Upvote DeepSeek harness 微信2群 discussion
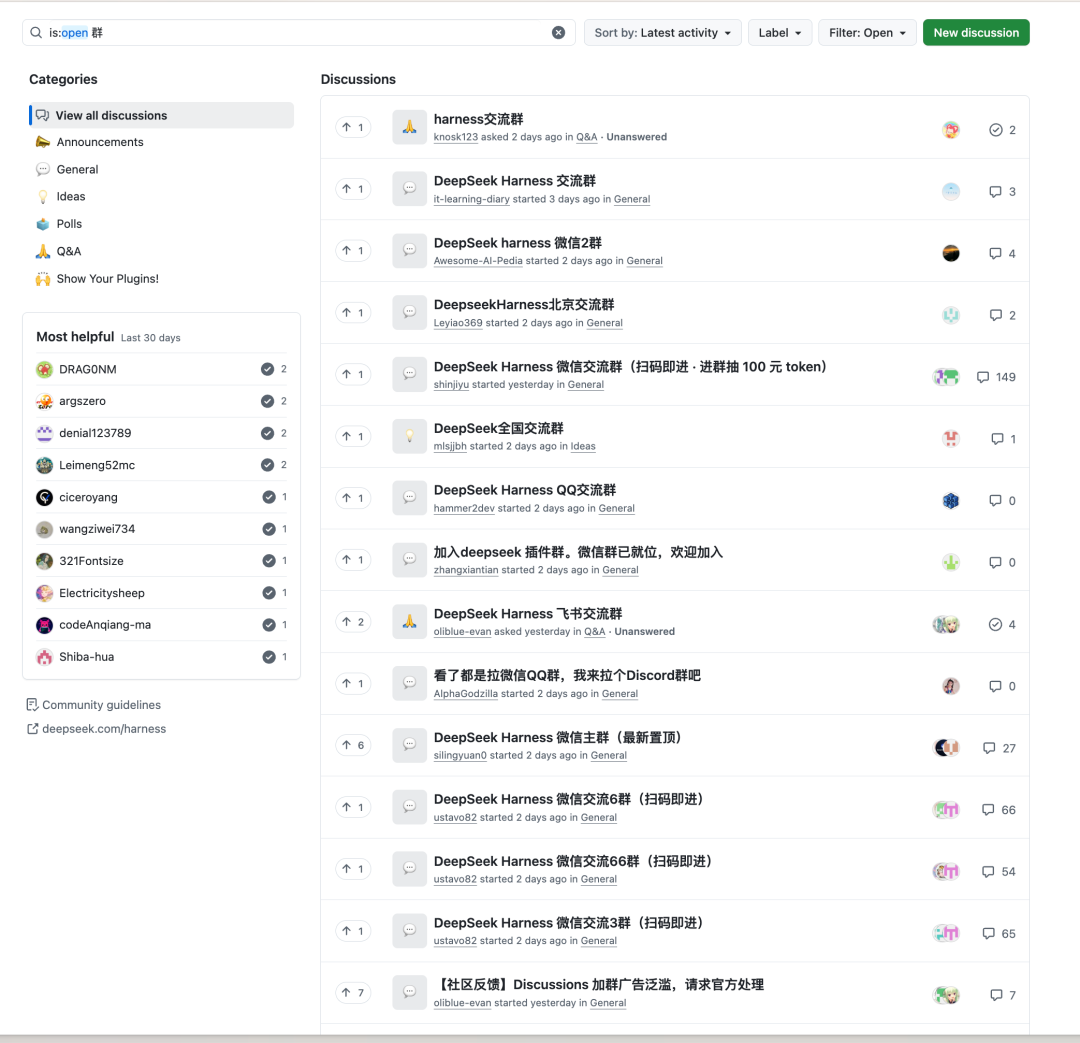Screen dimensions: 1080x1043 click(x=353, y=251)
